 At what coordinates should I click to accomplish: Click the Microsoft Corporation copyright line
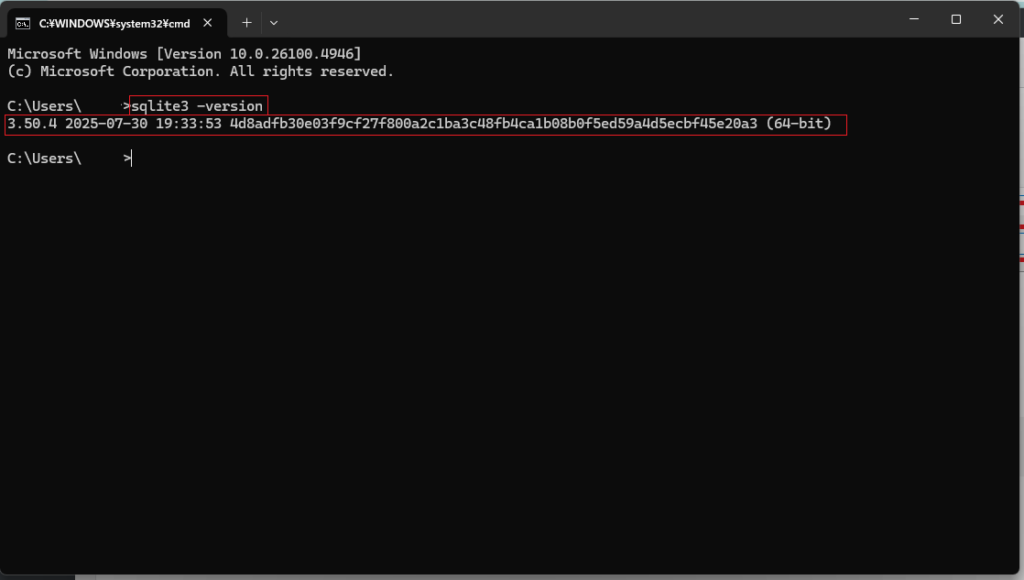[200, 71]
